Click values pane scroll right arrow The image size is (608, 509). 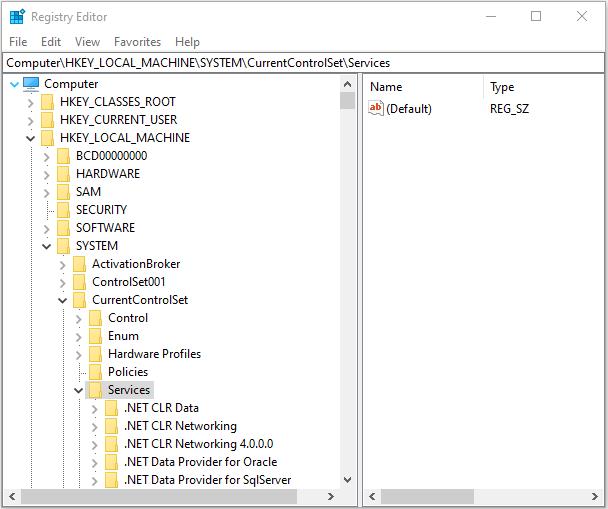[x=595, y=496]
